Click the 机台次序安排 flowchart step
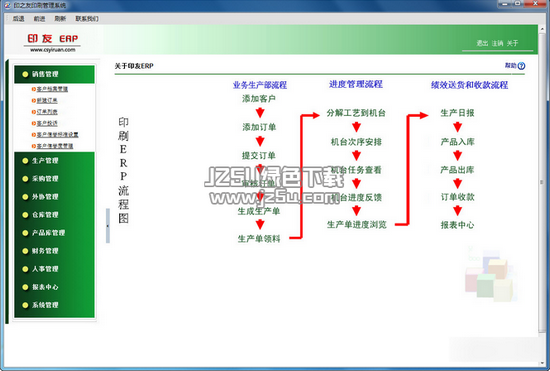This screenshot has width=550, height=371. 356,142
